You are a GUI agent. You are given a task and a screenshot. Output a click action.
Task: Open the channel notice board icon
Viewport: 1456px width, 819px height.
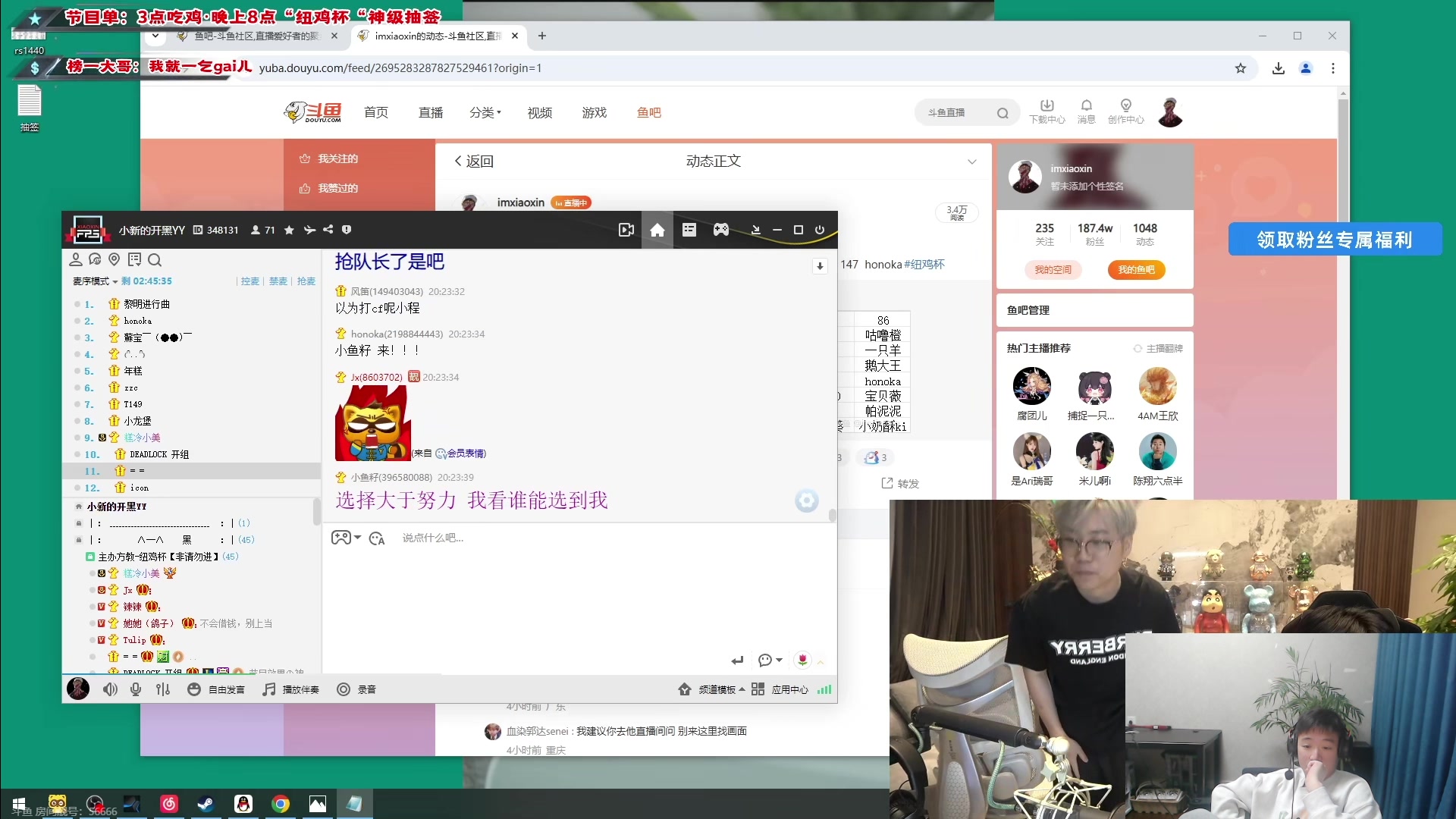pyautogui.click(x=135, y=260)
